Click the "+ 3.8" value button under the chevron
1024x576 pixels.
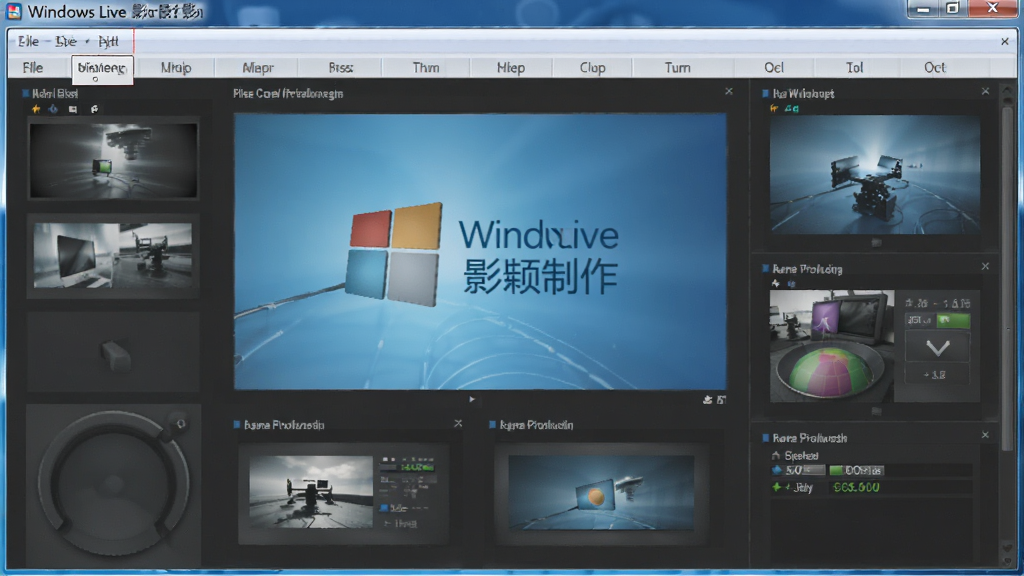click(936, 375)
